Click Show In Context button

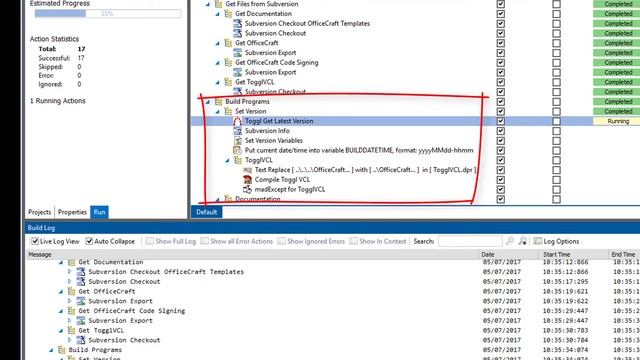pyautogui.click(x=378, y=241)
